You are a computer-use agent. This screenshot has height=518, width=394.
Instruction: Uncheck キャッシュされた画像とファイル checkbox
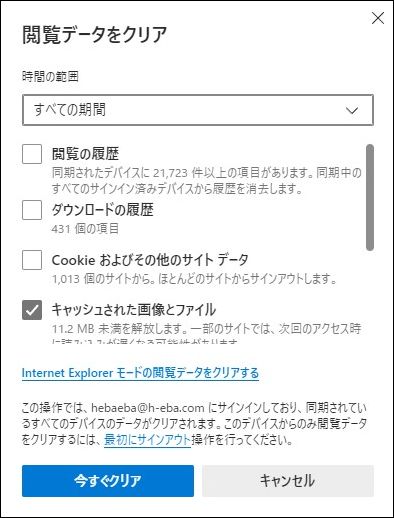(32, 310)
